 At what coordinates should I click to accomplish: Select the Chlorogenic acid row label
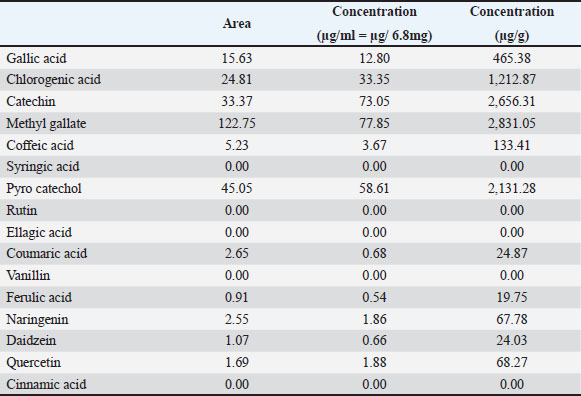point(53,79)
